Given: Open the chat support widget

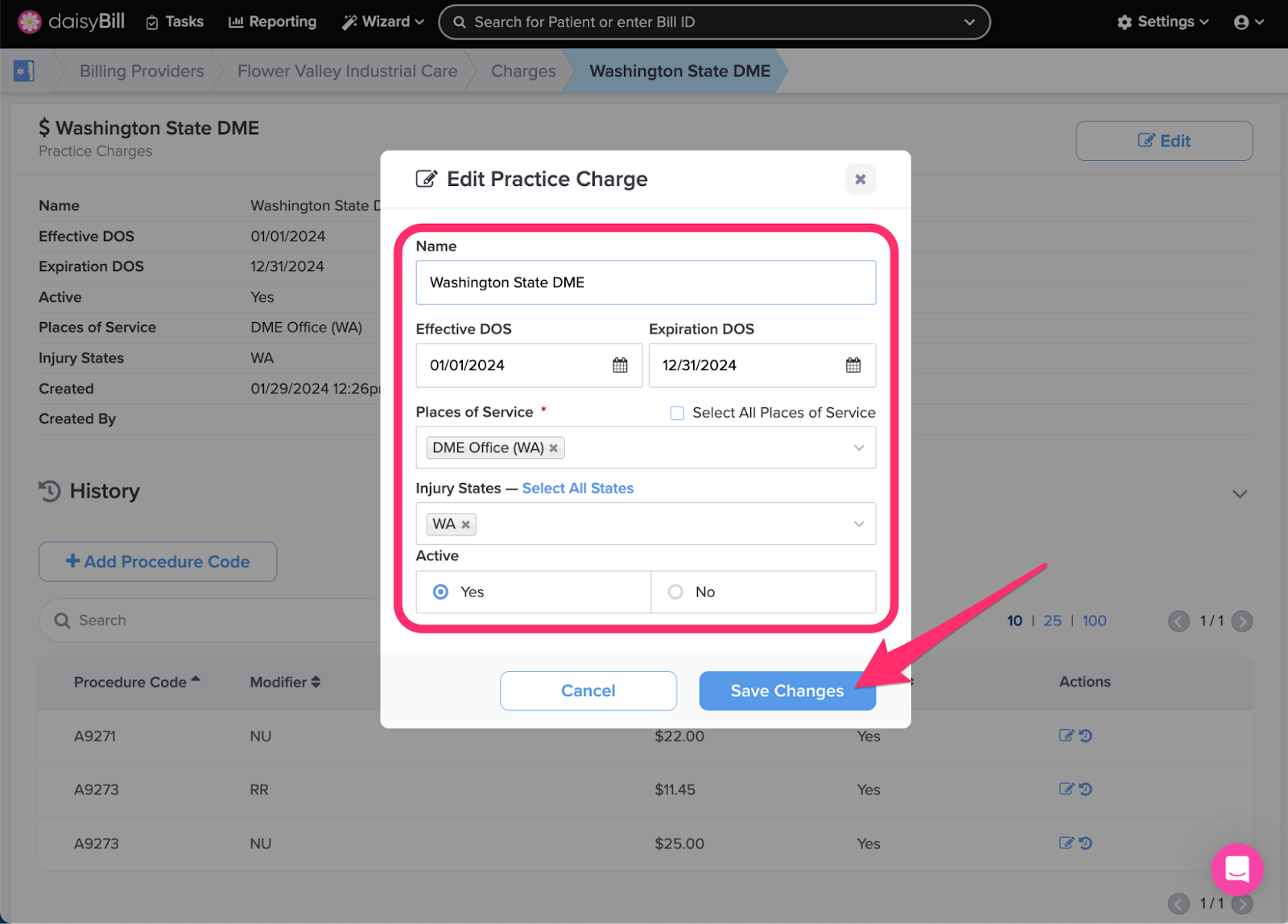Looking at the screenshot, I should [1237, 869].
